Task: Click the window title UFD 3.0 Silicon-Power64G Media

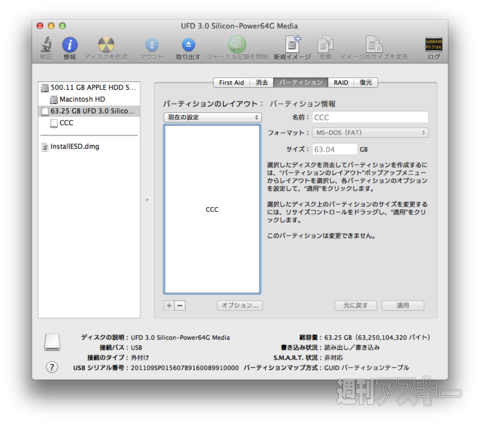Action: pos(239,26)
